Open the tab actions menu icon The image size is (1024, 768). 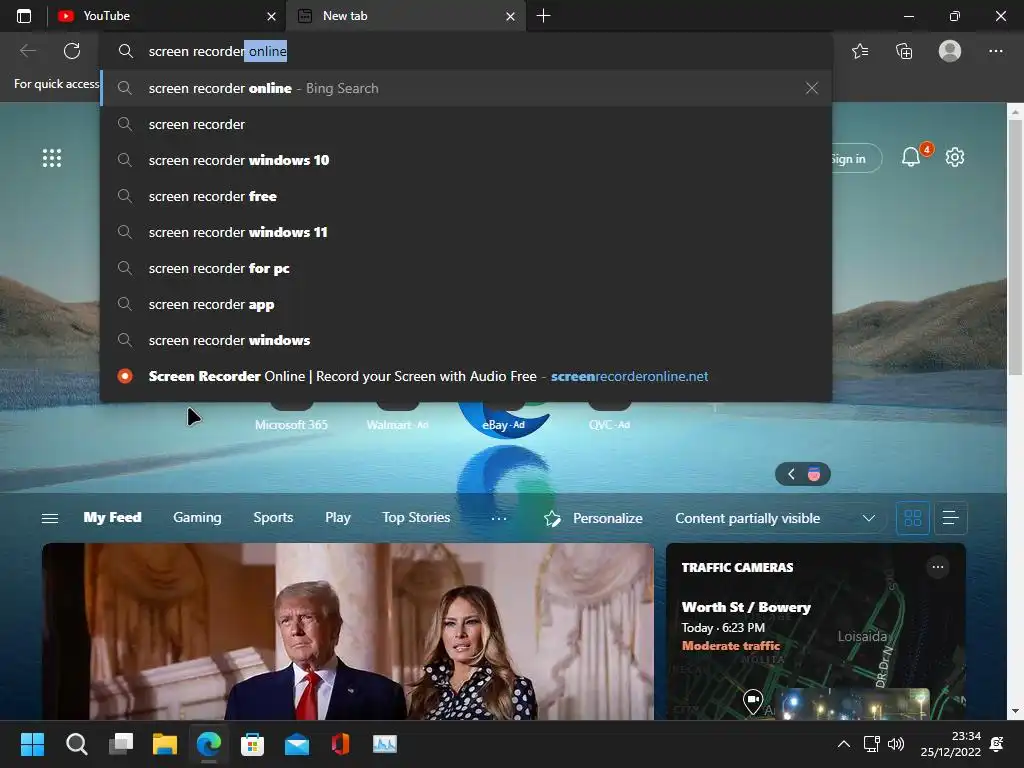(24, 16)
